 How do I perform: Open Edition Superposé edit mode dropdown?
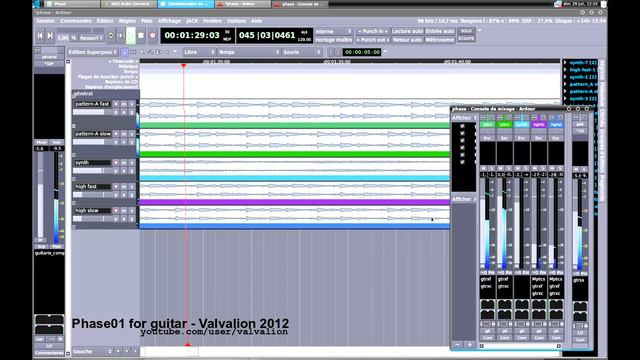93,52
